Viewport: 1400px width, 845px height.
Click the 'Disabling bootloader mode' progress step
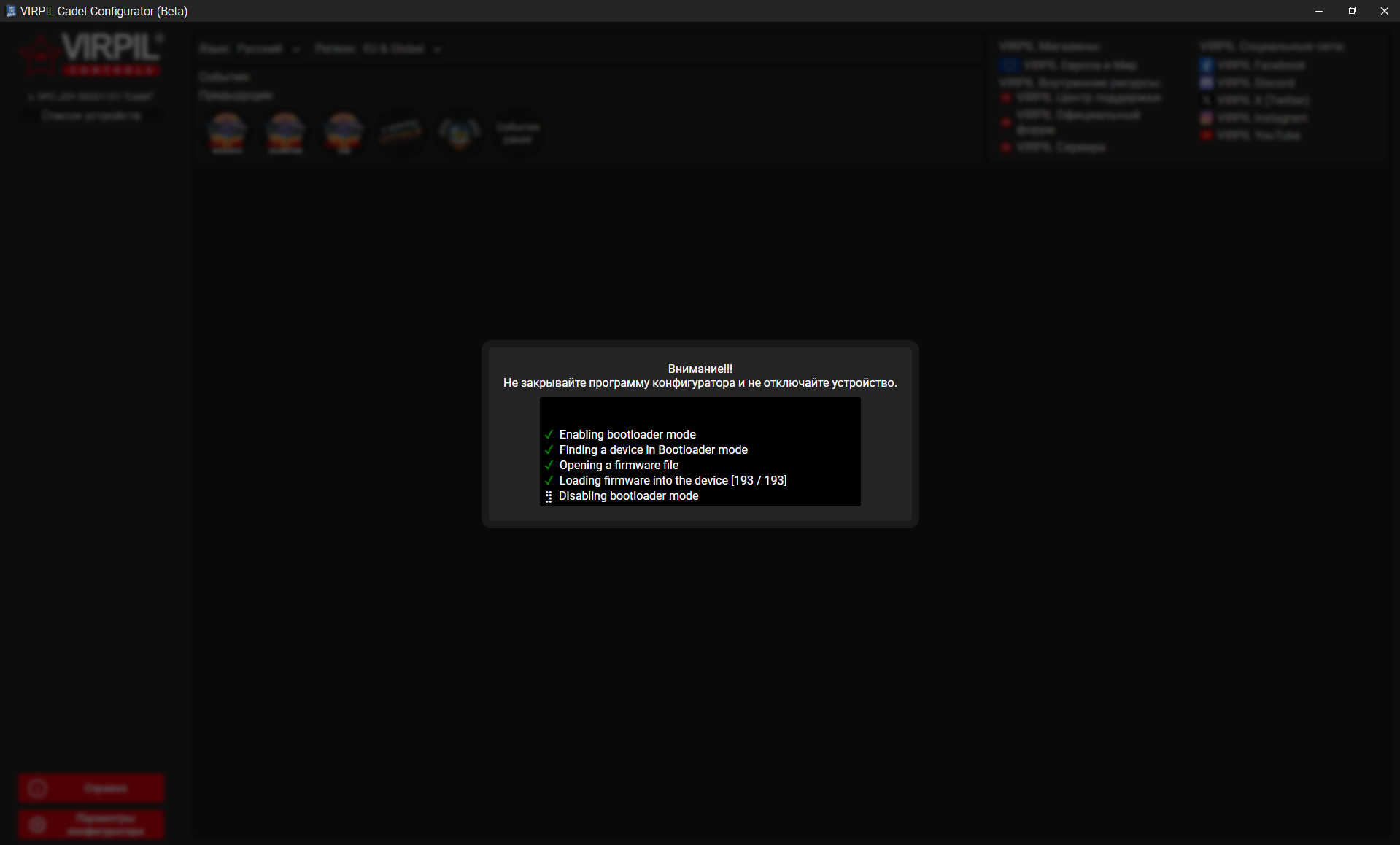[628, 496]
